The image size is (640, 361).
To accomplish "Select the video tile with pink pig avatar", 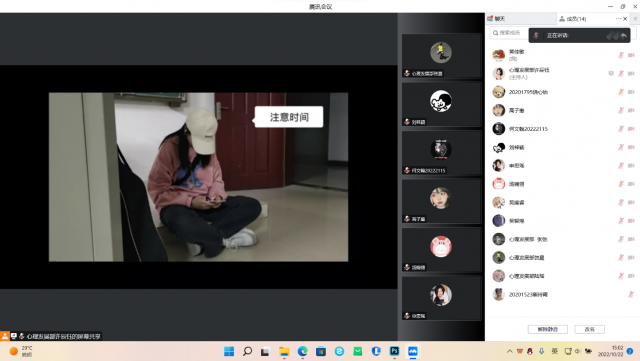I will (441, 250).
